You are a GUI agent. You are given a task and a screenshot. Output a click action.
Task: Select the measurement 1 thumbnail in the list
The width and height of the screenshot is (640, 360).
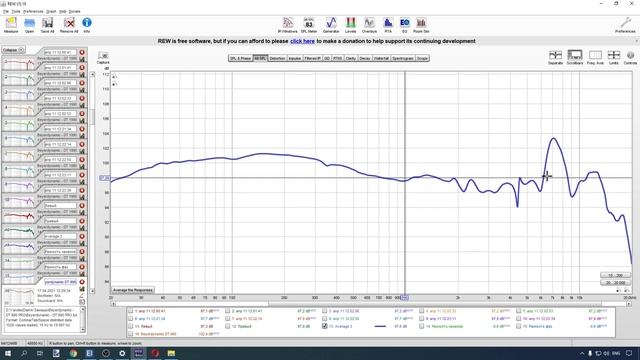[x=19, y=64]
